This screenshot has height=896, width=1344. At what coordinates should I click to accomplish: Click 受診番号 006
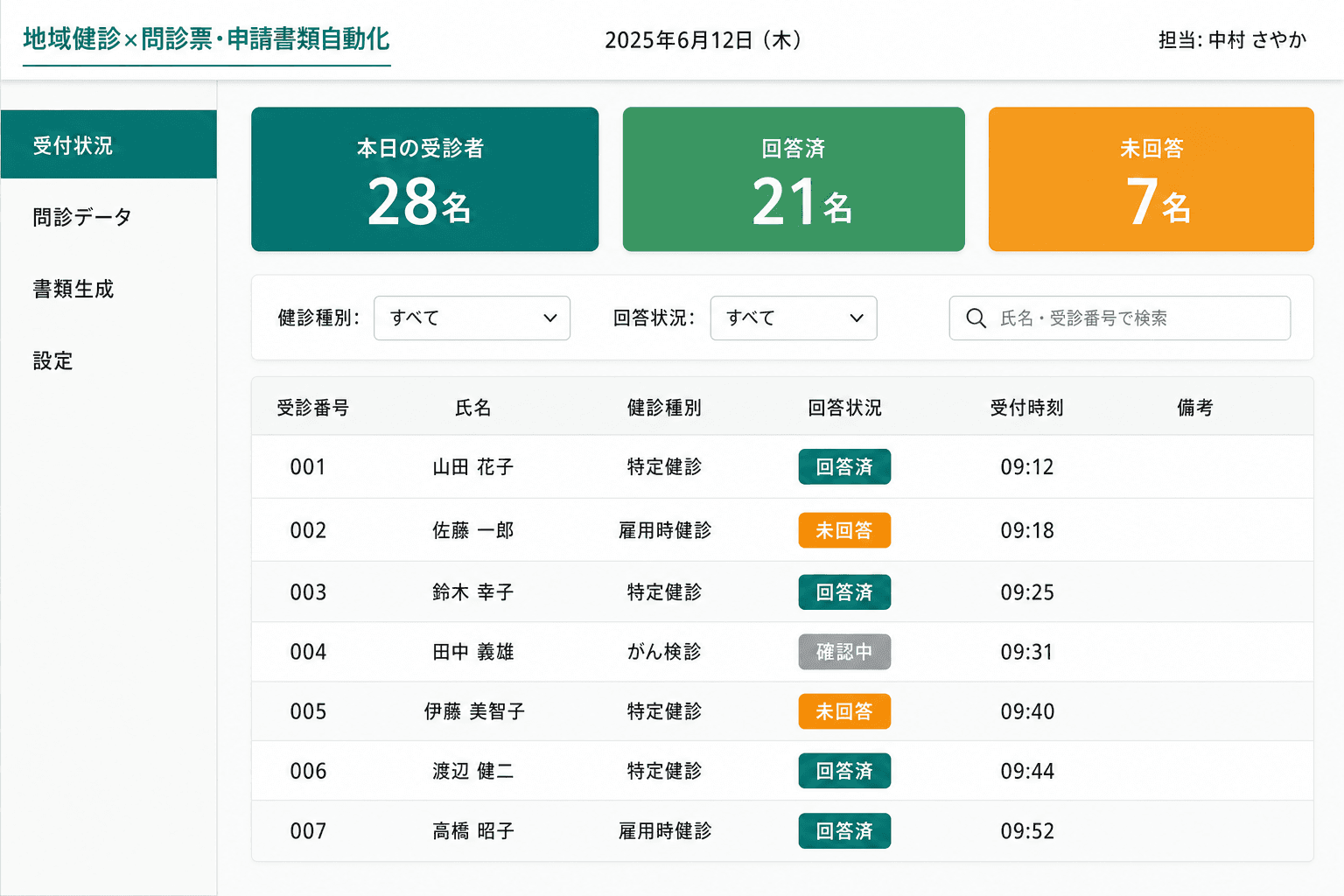tap(308, 771)
